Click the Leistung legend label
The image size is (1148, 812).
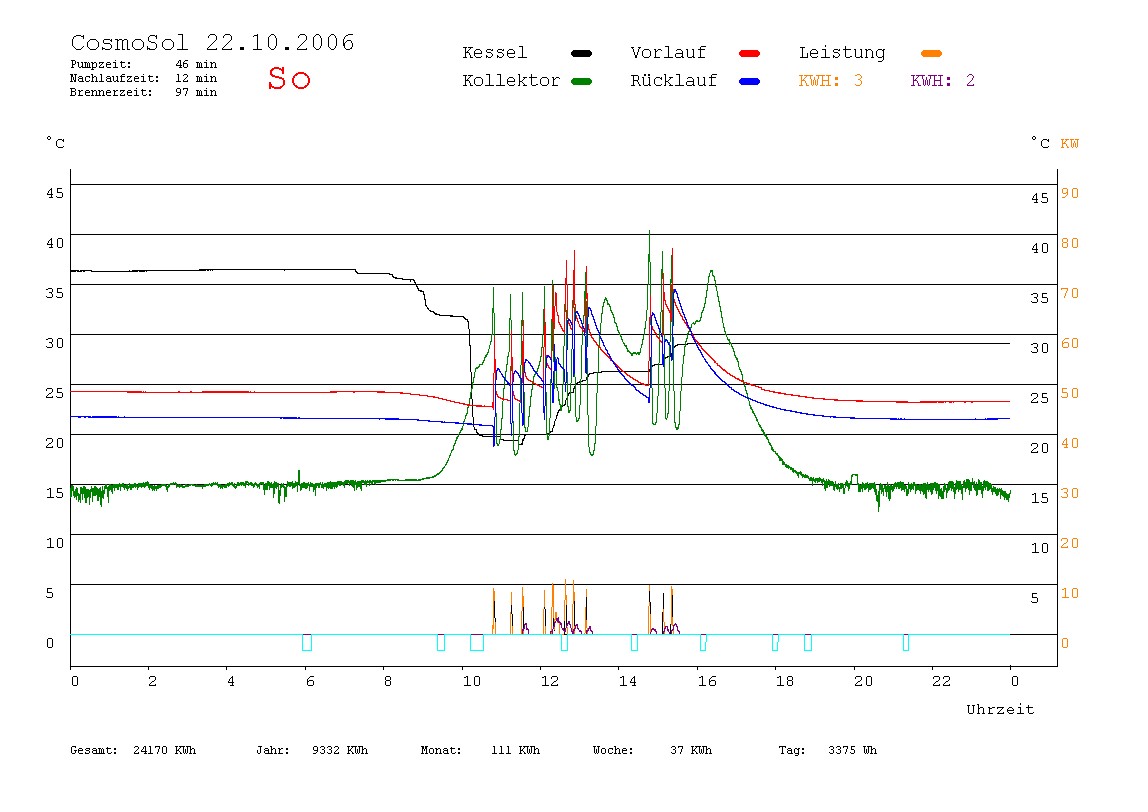pyautogui.click(x=842, y=53)
